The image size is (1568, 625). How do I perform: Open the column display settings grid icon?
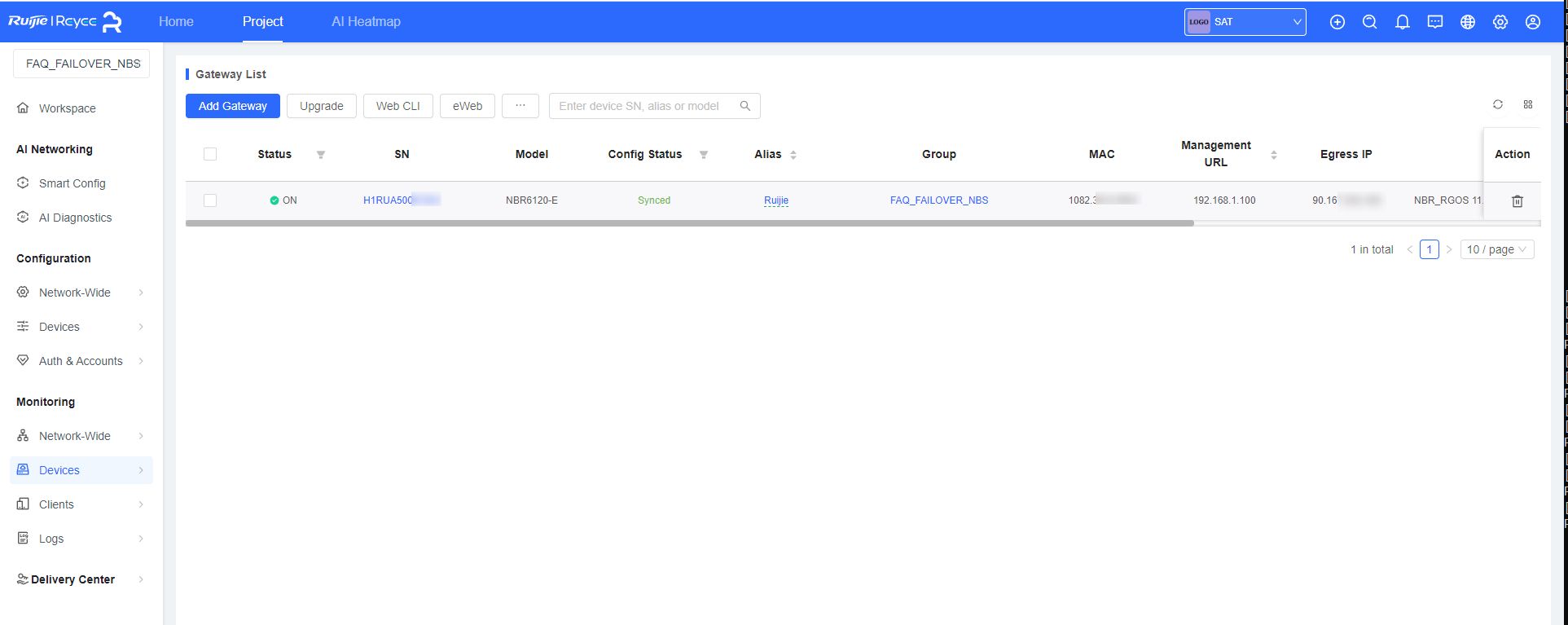coord(1528,104)
